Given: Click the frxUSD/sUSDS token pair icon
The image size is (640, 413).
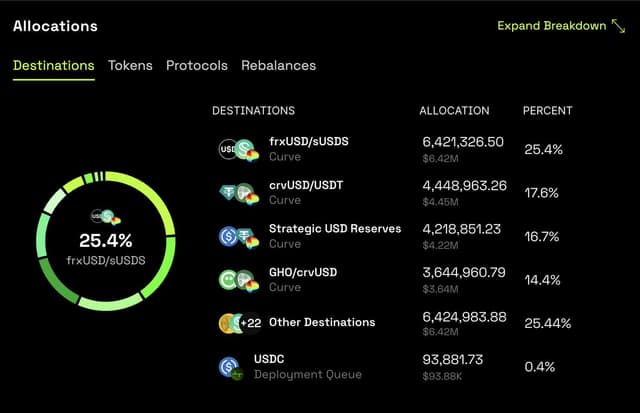Looking at the screenshot, I should point(239,150).
